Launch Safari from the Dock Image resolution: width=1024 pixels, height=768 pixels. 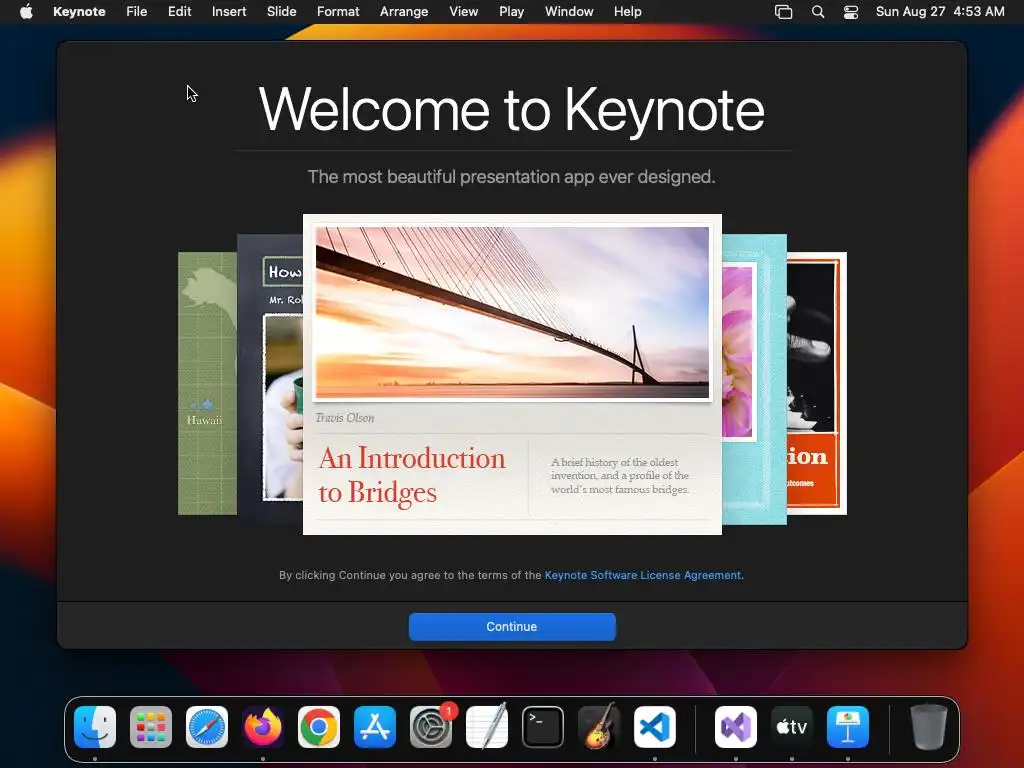[207, 727]
